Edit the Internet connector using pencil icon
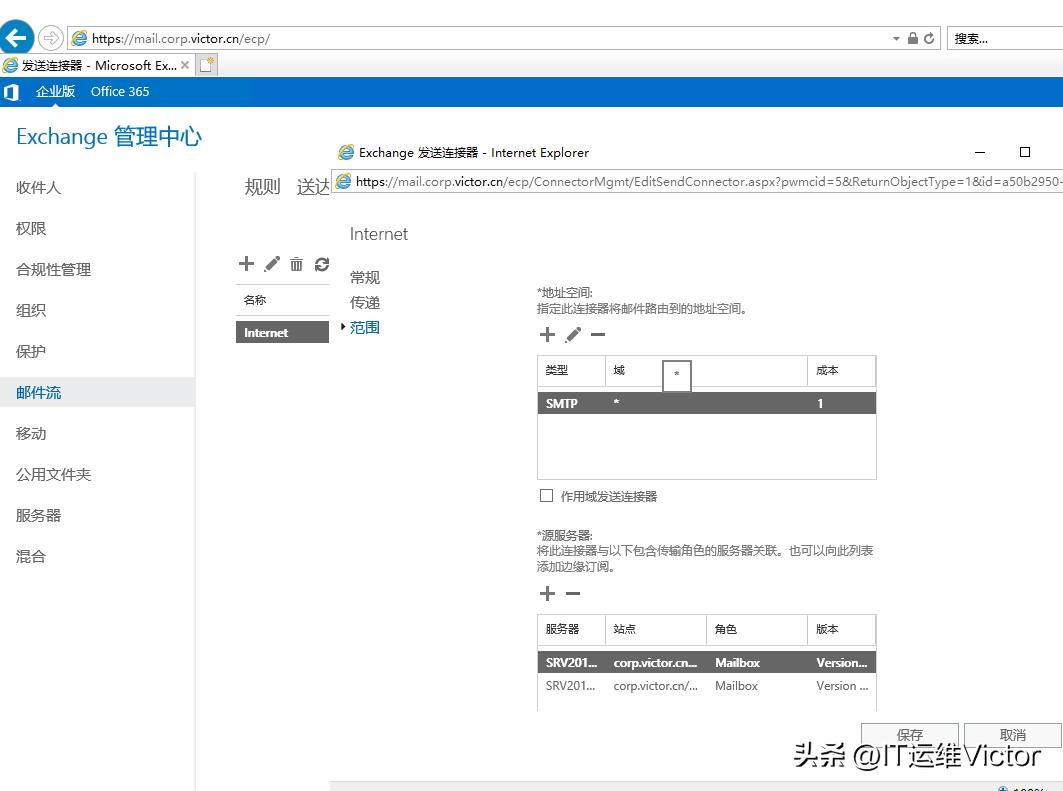 270,263
